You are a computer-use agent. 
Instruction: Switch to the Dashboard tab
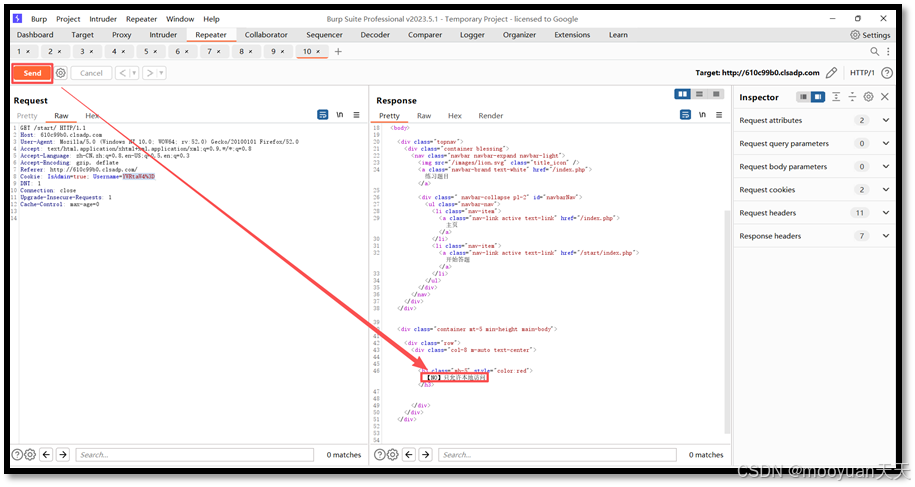(35, 35)
